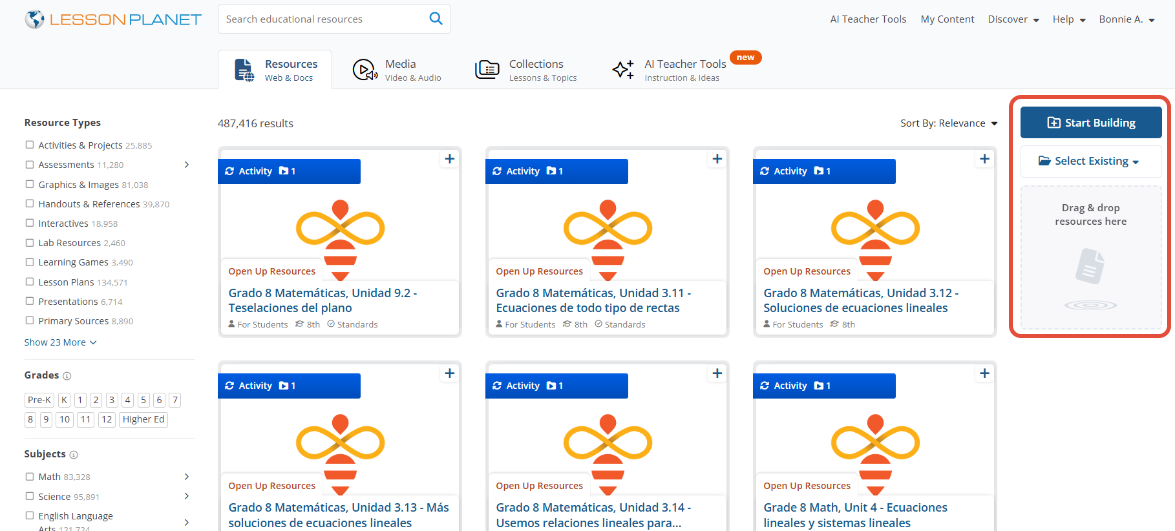The image size is (1175, 531).
Task: Open My Content in top navigation
Action: point(947,19)
